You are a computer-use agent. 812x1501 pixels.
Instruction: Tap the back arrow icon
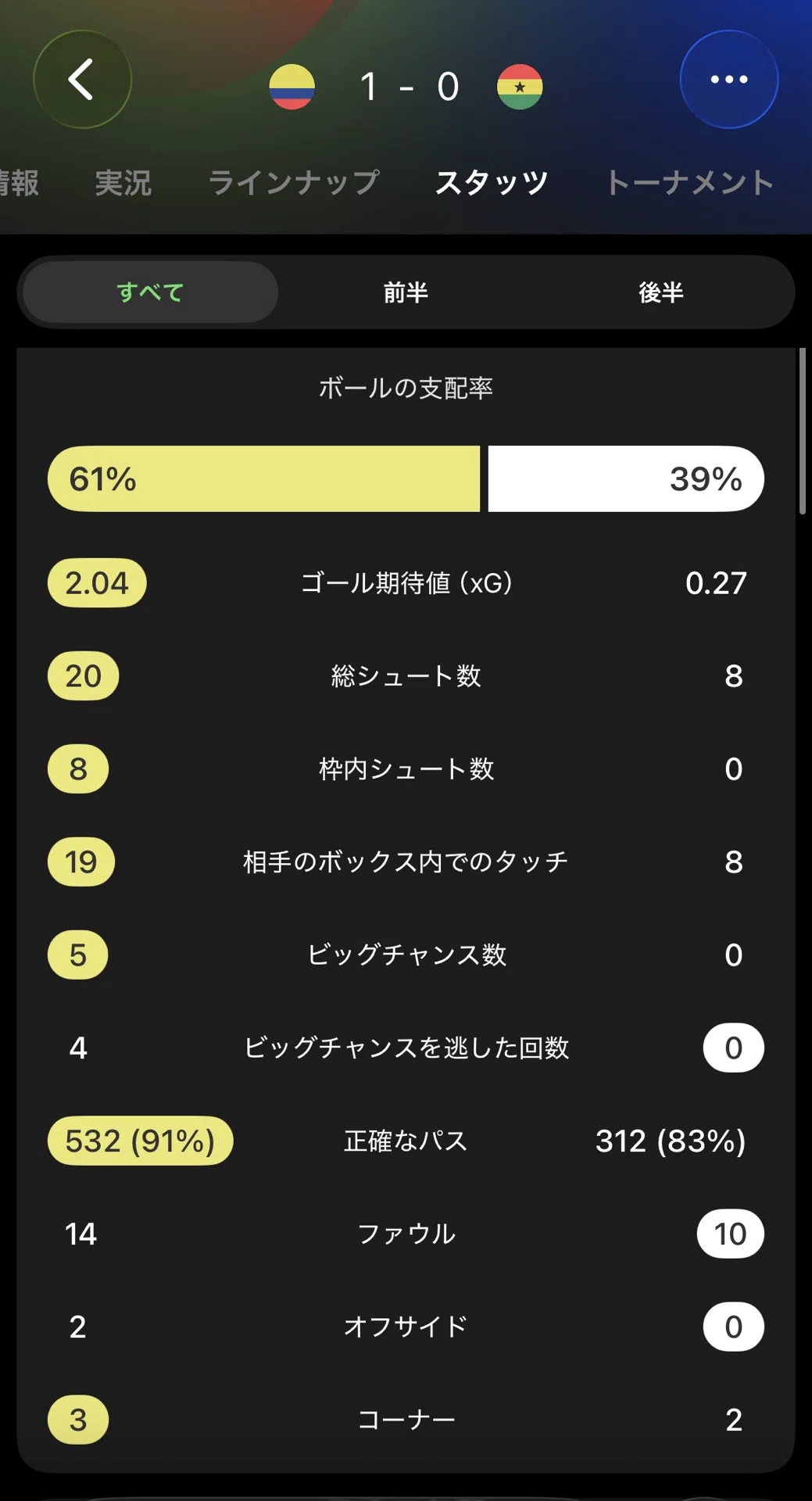click(82, 79)
